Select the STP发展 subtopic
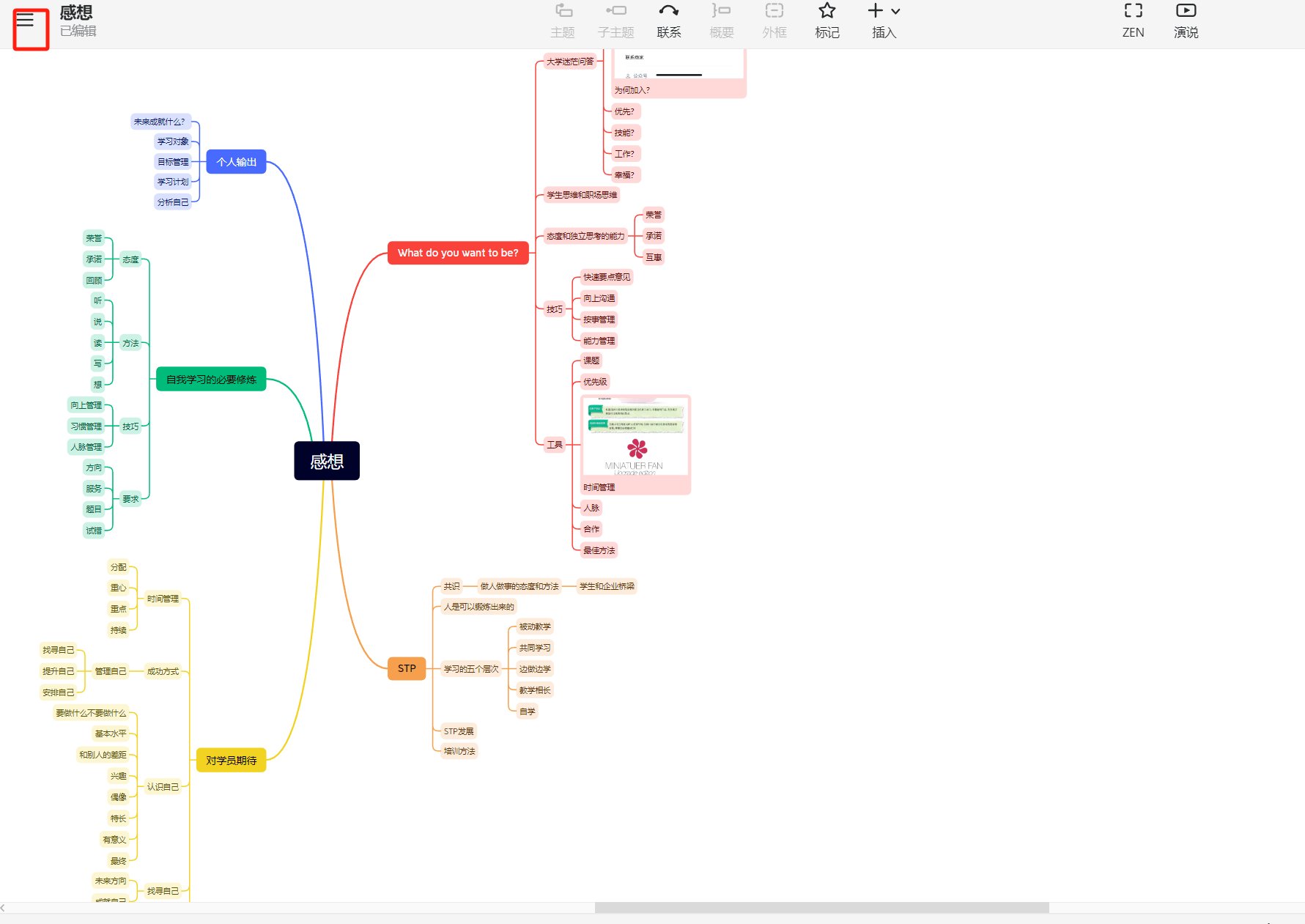 [459, 731]
